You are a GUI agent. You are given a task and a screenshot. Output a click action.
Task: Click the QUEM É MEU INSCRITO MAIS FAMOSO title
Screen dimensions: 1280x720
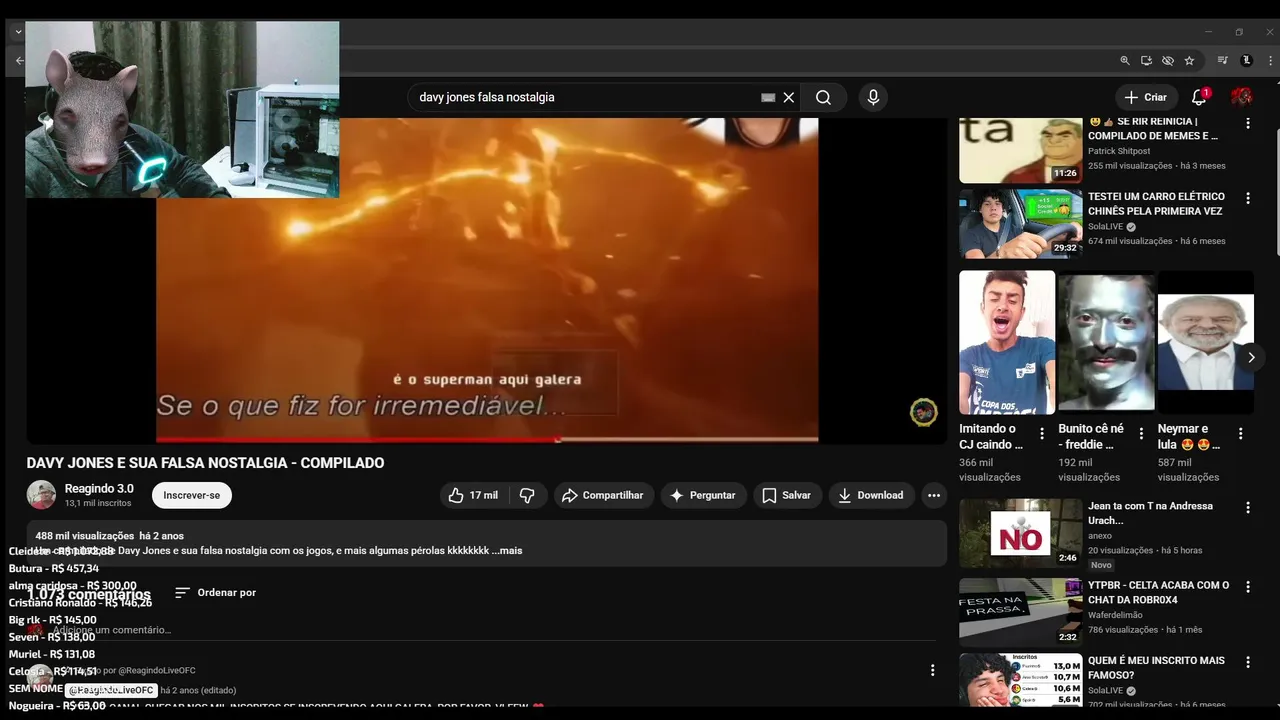click(x=1156, y=667)
